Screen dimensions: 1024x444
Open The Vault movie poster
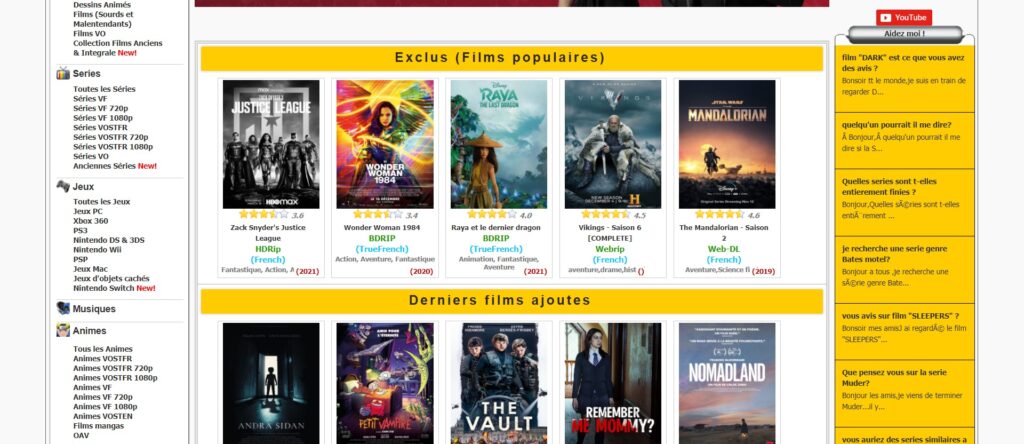[499, 383]
